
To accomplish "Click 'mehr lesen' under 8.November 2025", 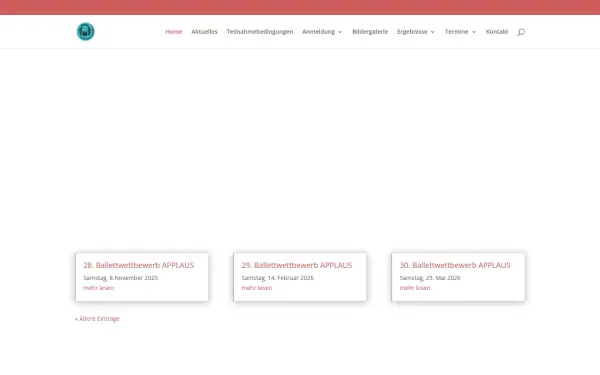I will point(99,288).
